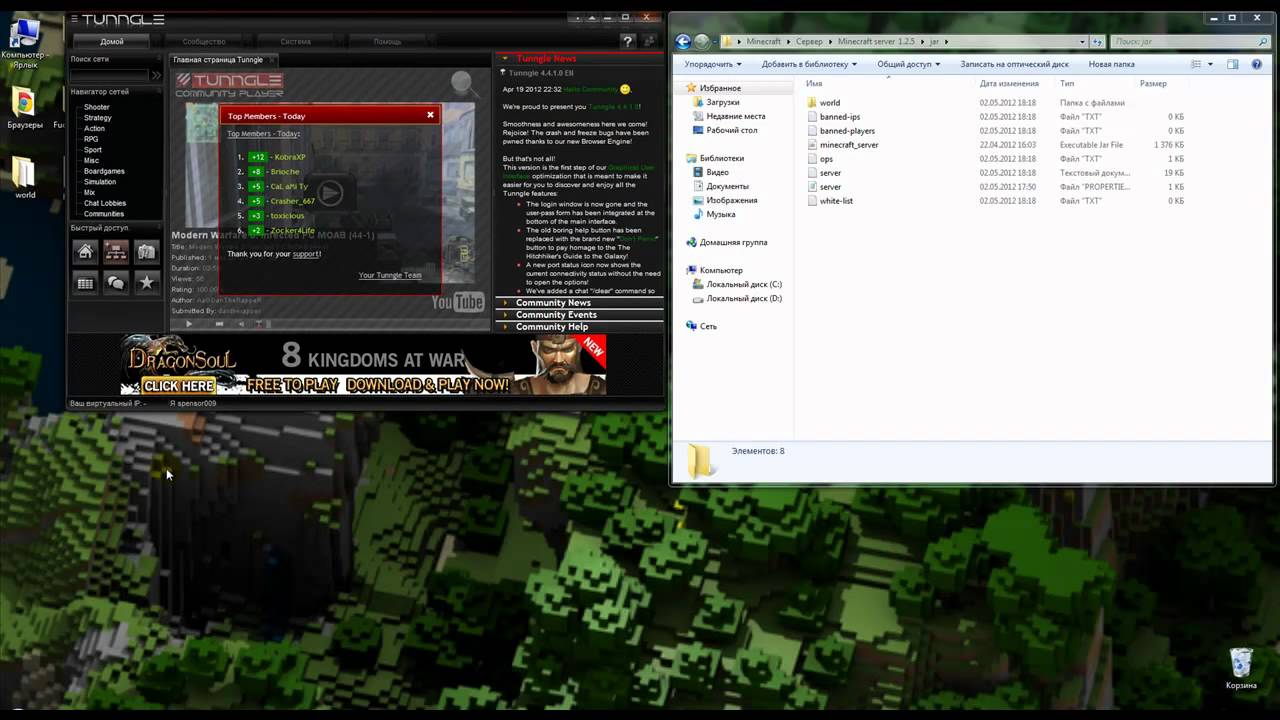Screen dimensions: 1280x720
Task: Select Shooter in the network navigator
Action: point(97,107)
